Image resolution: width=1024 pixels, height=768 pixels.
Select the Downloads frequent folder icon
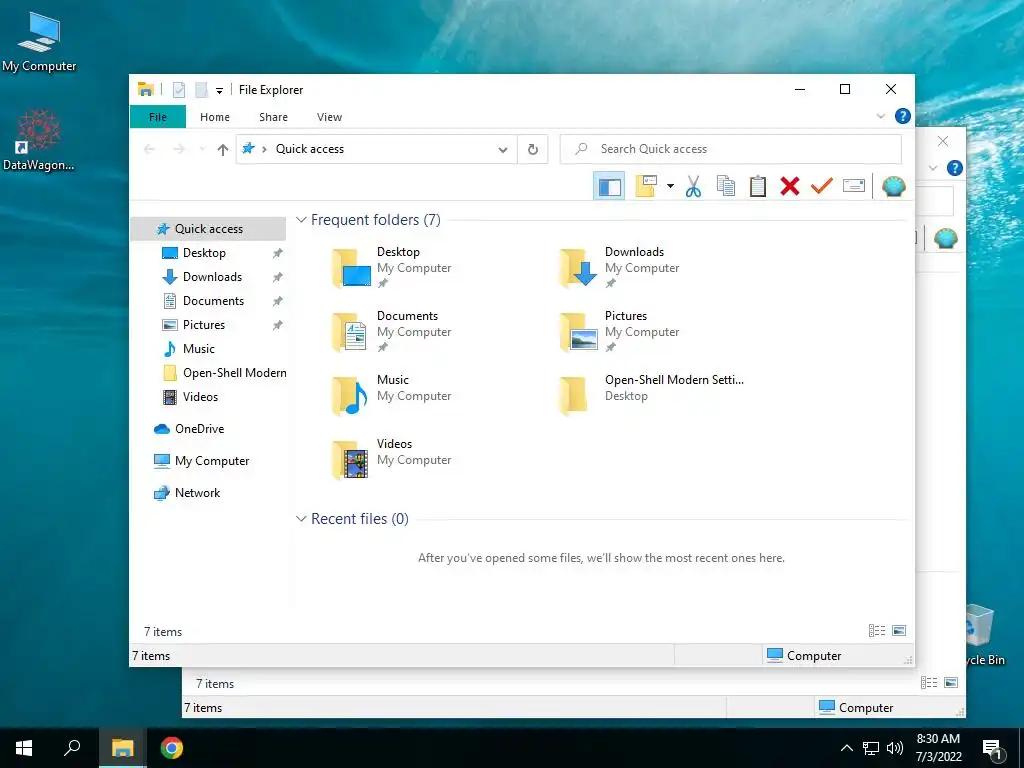[x=579, y=268]
